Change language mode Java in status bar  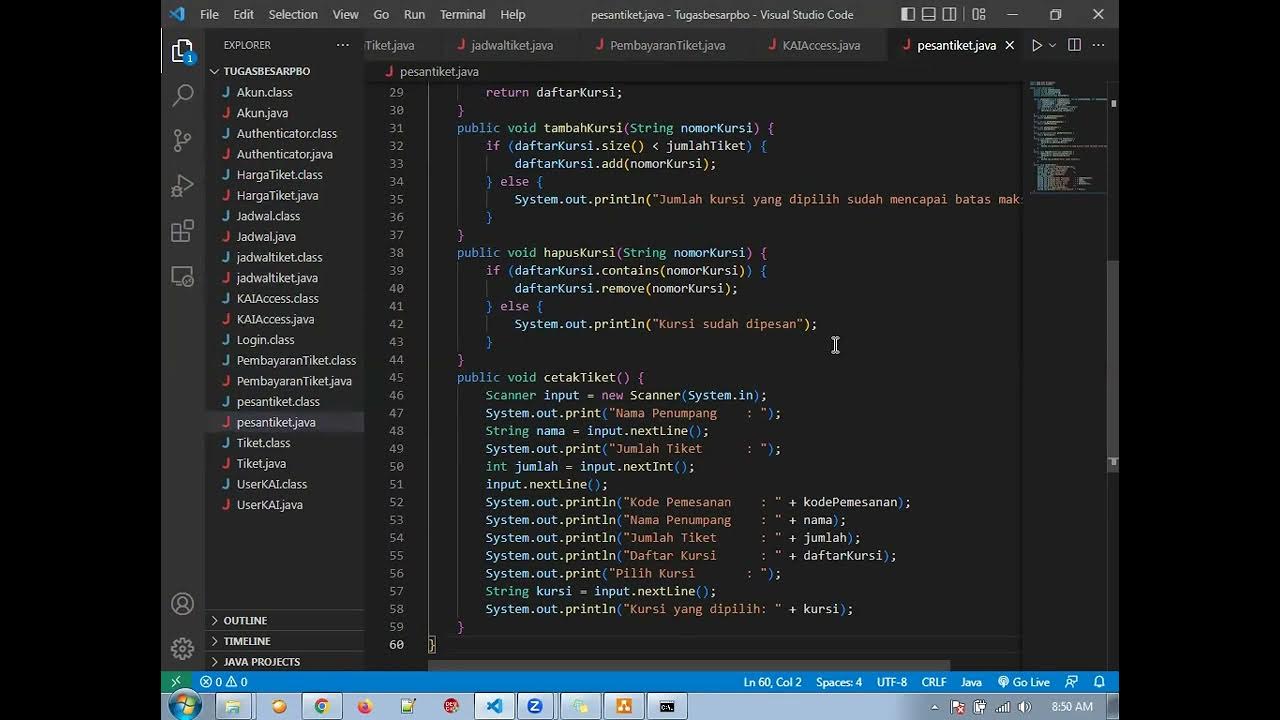click(971, 682)
